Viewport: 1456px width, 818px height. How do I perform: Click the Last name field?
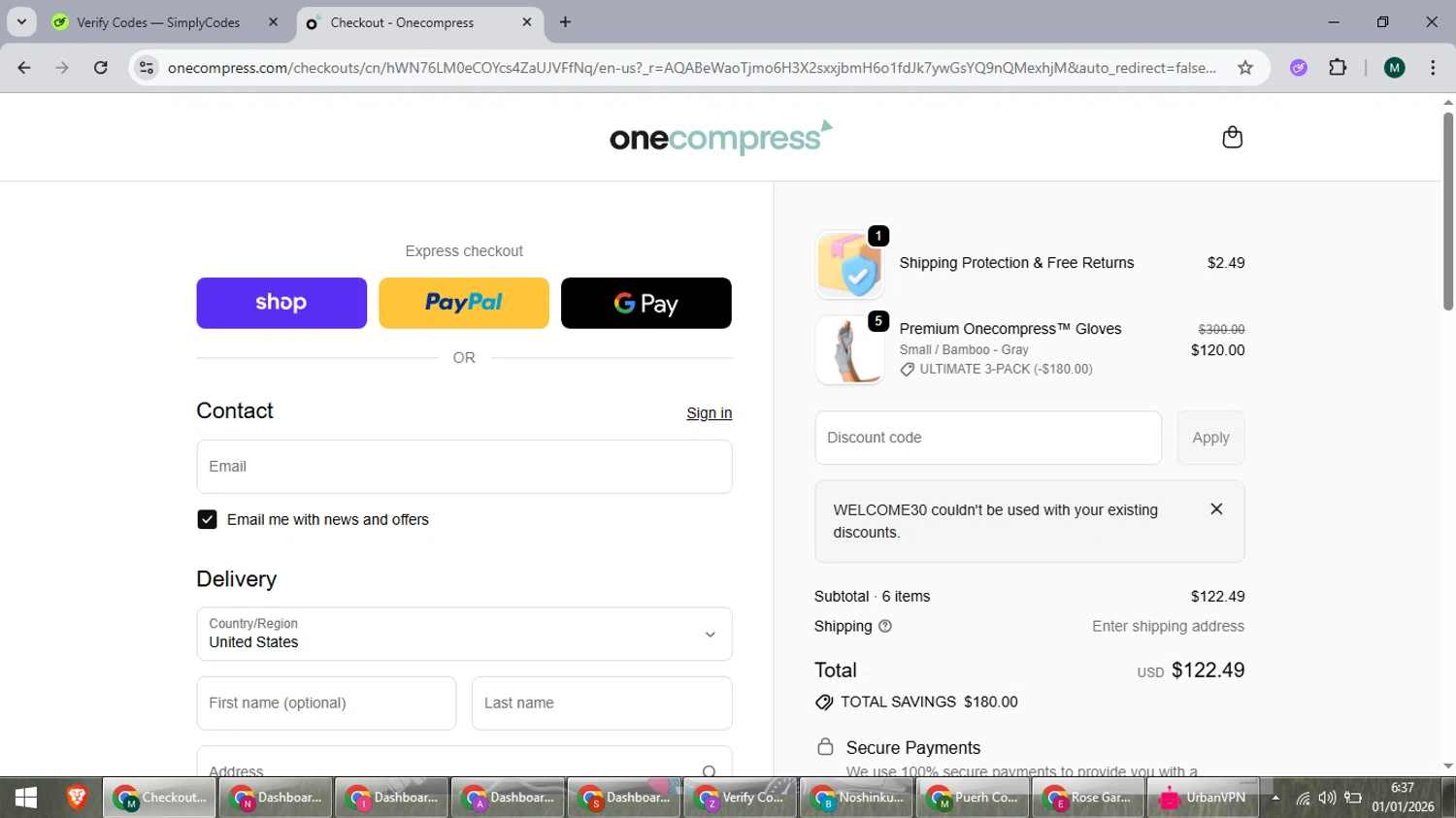(602, 703)
